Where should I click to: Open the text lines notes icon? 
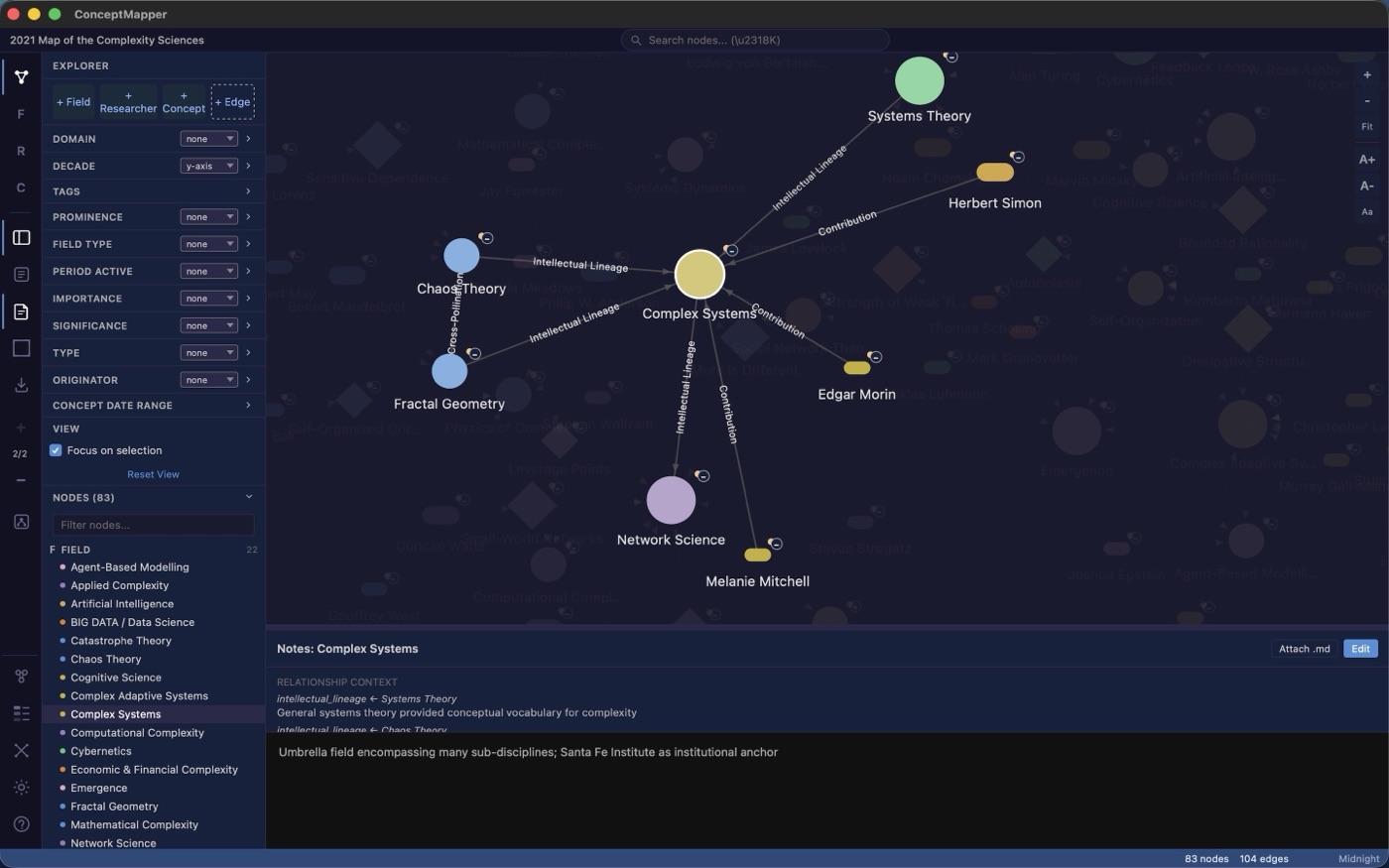(x=21, y=274)
